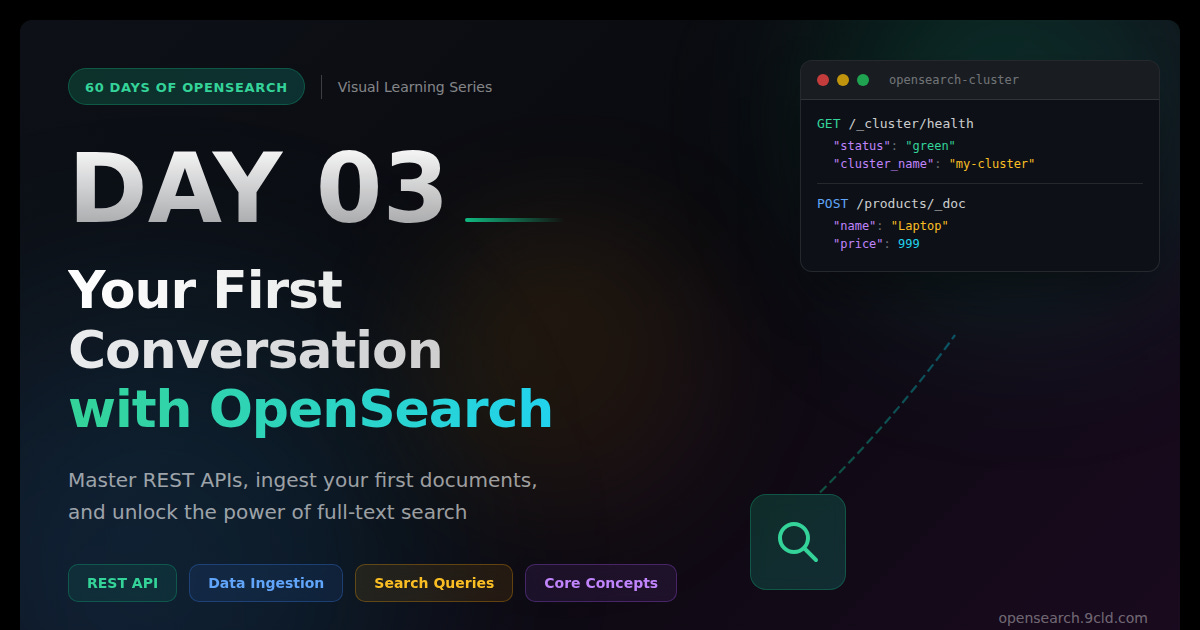Click the with OpenSearch heading text
1200x630 pixels.
click(x=310, y=410)
